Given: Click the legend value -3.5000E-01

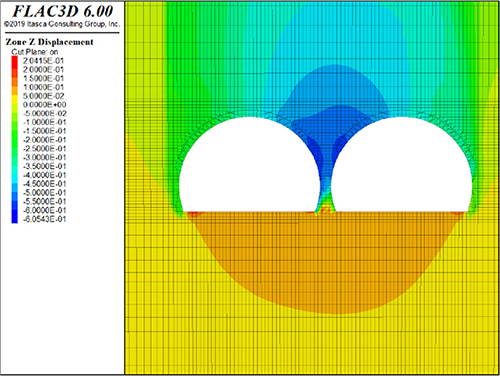Looking at the screenshot, I should pyautogui.click(x=44, y=166).
